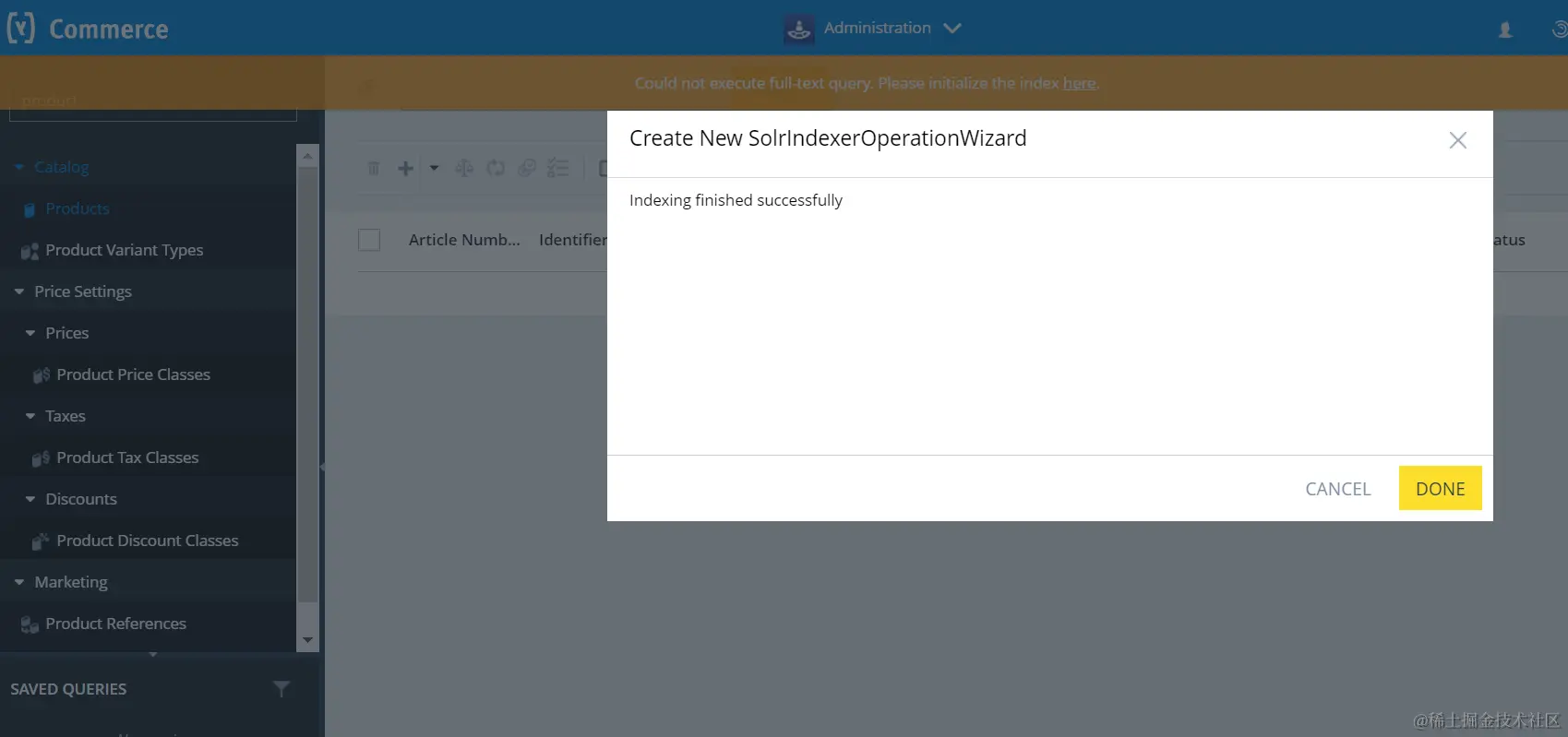The image size is (1568, 737).
Task: Focus the explorer tree filter input field
Action: (x=153, y=101)
